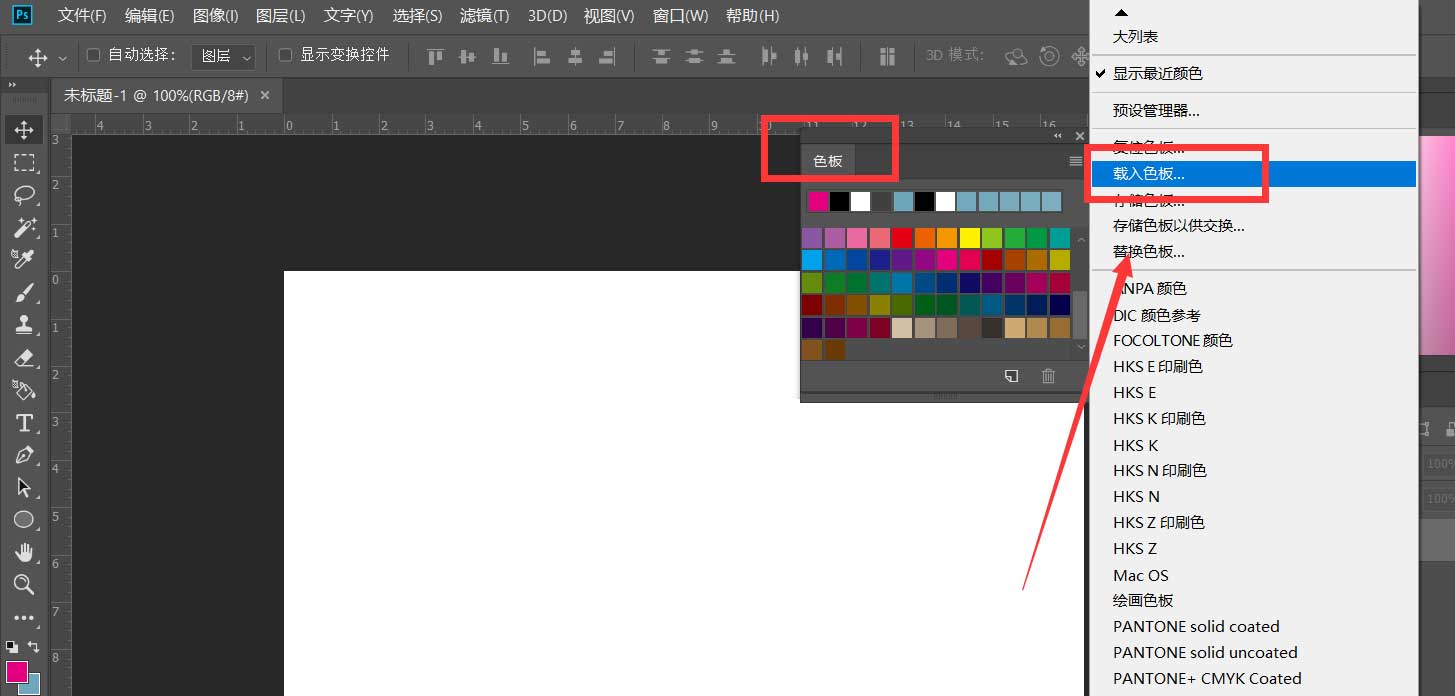Screen dimensions: 1455x696
Task: Select the Eyedropper tool
Action: coord(24,259)
